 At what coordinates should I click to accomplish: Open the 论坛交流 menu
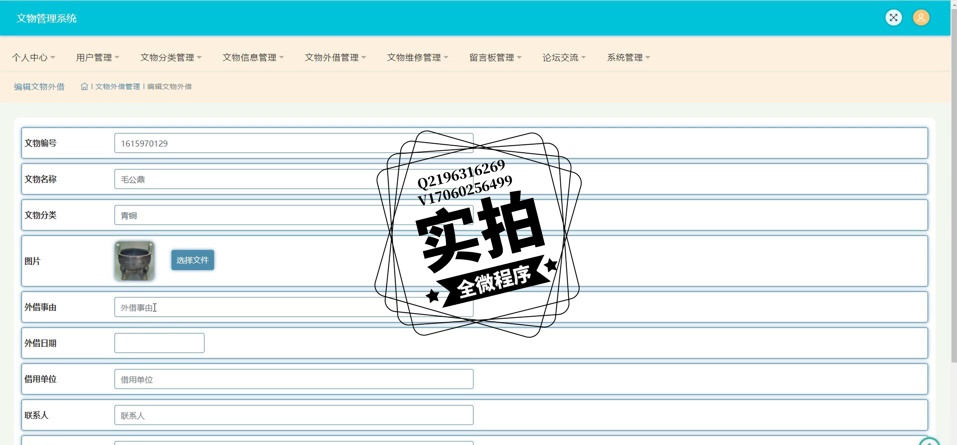pos(564,58)
